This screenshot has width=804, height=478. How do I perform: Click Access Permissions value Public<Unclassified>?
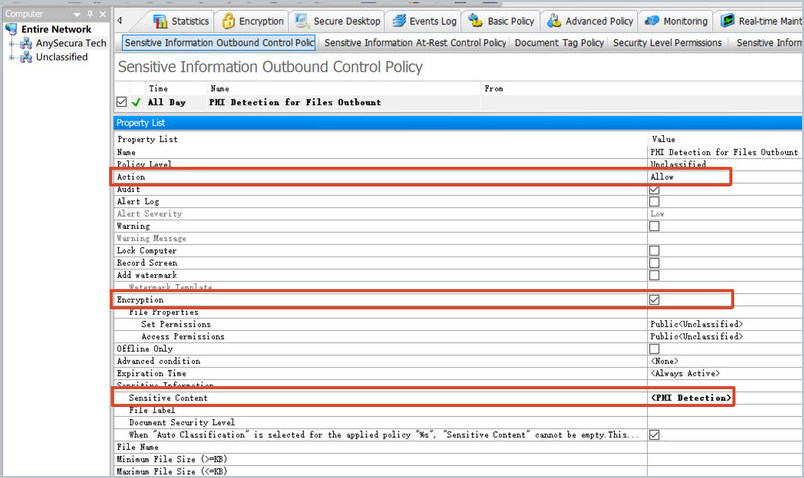[x=696, y=336]
